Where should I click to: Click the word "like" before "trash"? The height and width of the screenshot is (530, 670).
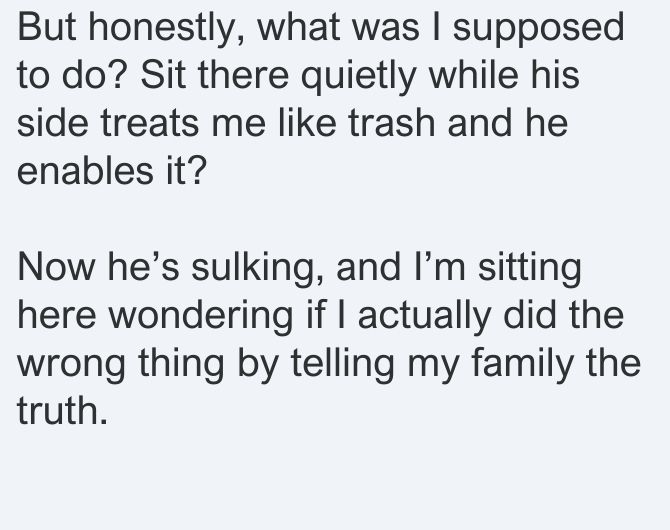[307, 123]
